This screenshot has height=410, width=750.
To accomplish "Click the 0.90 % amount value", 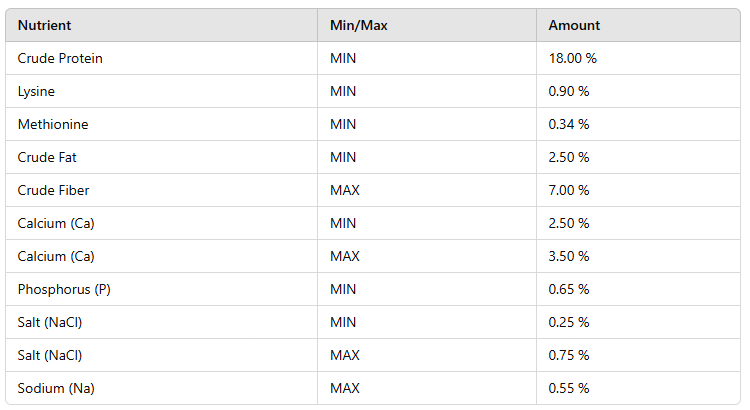I will coord(569,91).
